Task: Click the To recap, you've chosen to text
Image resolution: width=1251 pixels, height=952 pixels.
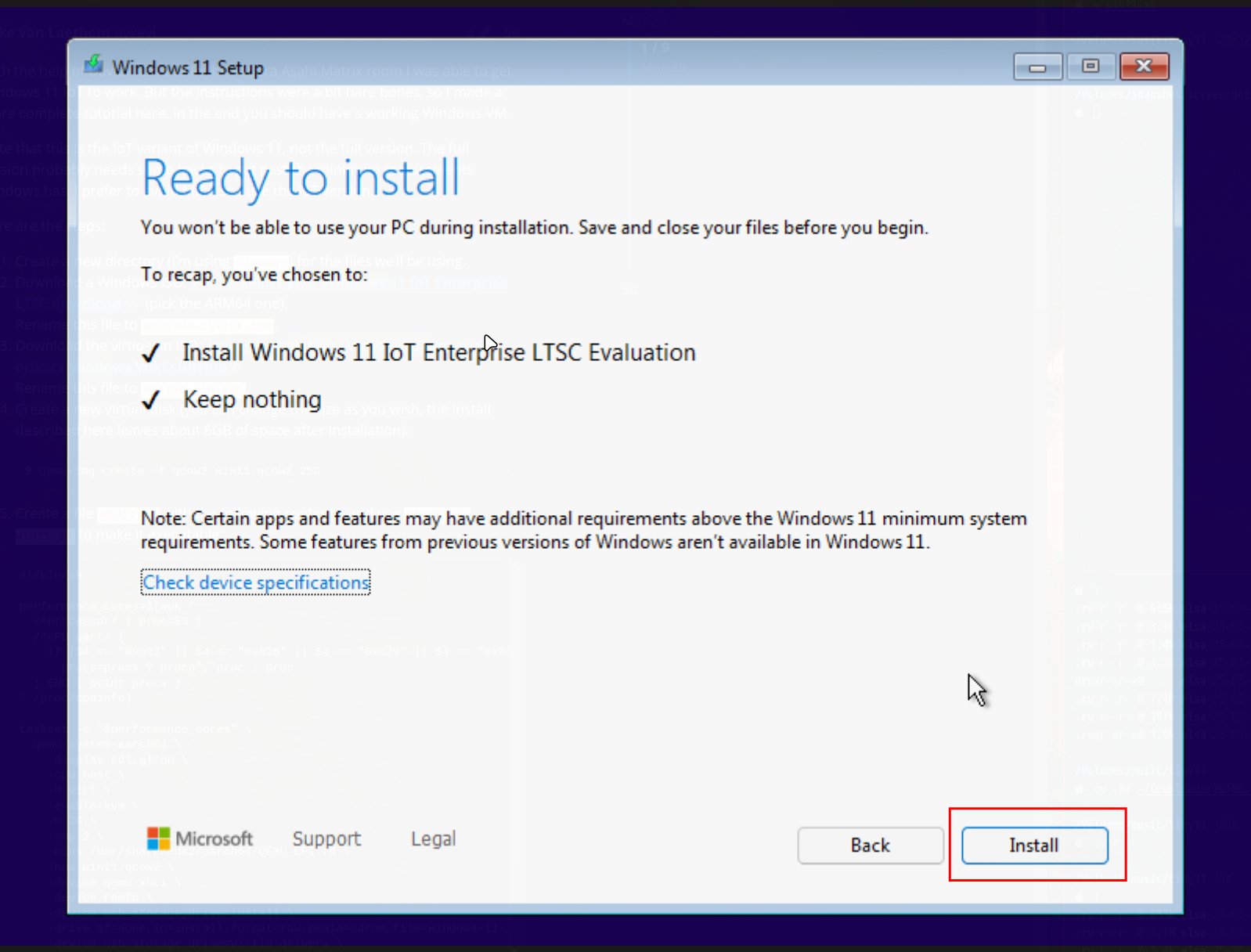Action: pyautogui.click(x=254, y=275)
